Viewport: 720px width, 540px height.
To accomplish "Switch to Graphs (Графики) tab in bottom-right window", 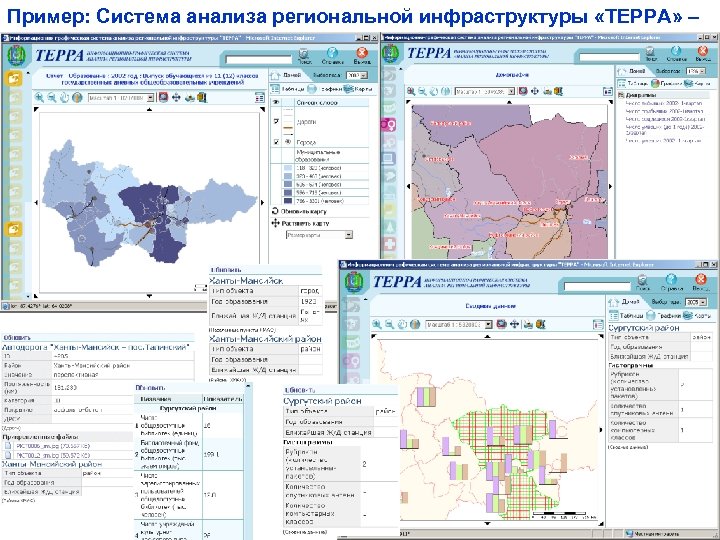I will pyautogui.click(x=664, y=316).
